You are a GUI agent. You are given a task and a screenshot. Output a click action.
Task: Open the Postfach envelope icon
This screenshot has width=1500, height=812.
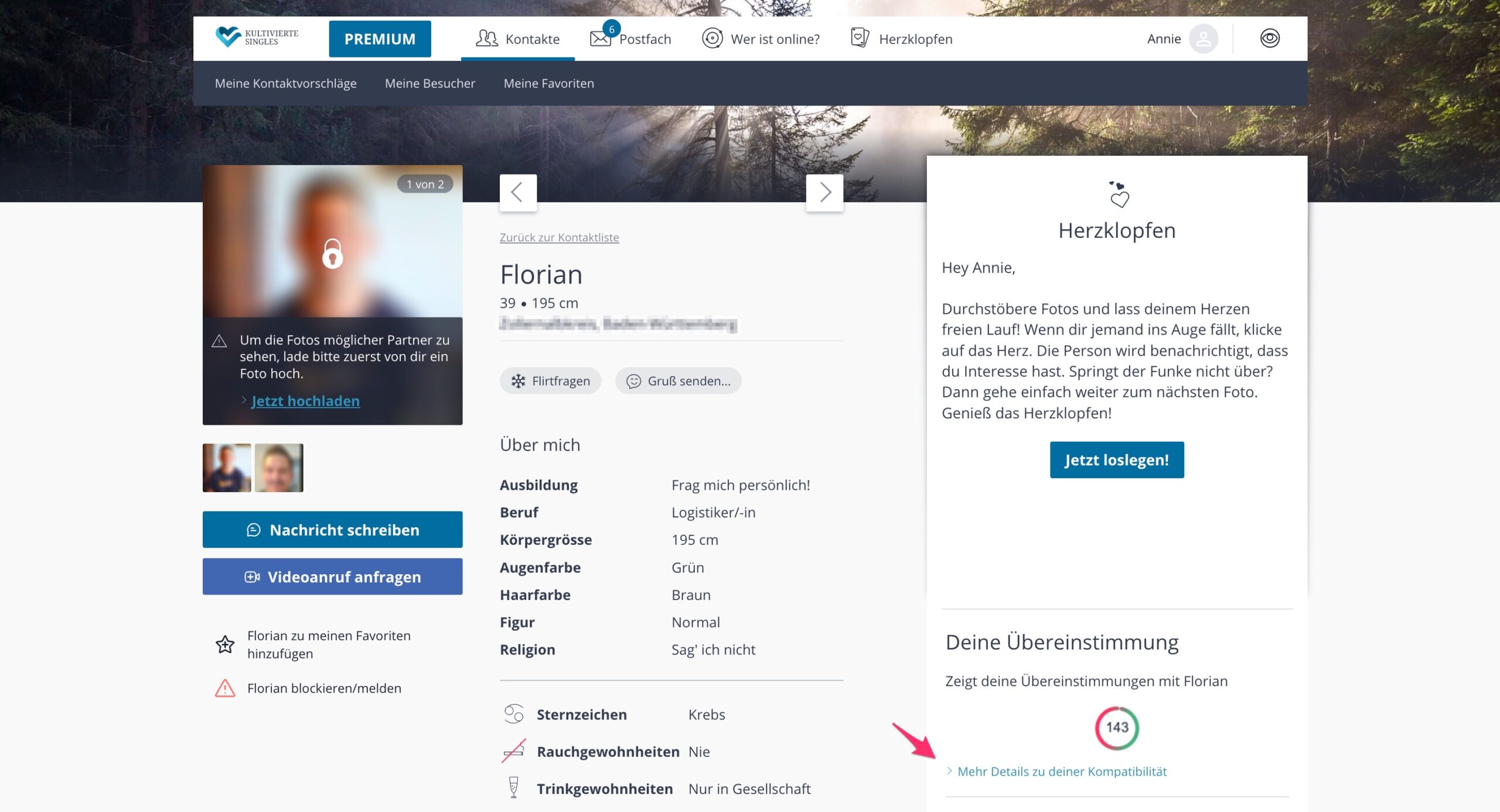coord(600,39)
